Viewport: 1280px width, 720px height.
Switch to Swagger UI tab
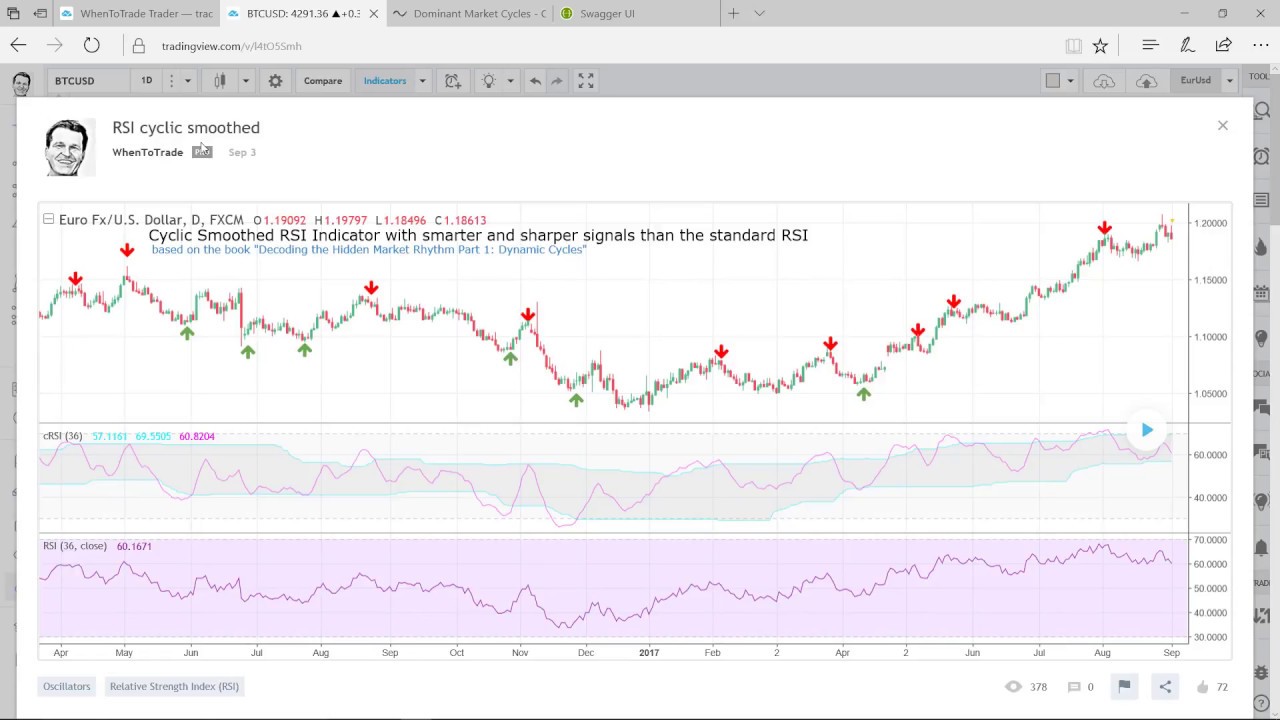pos(635,14)
